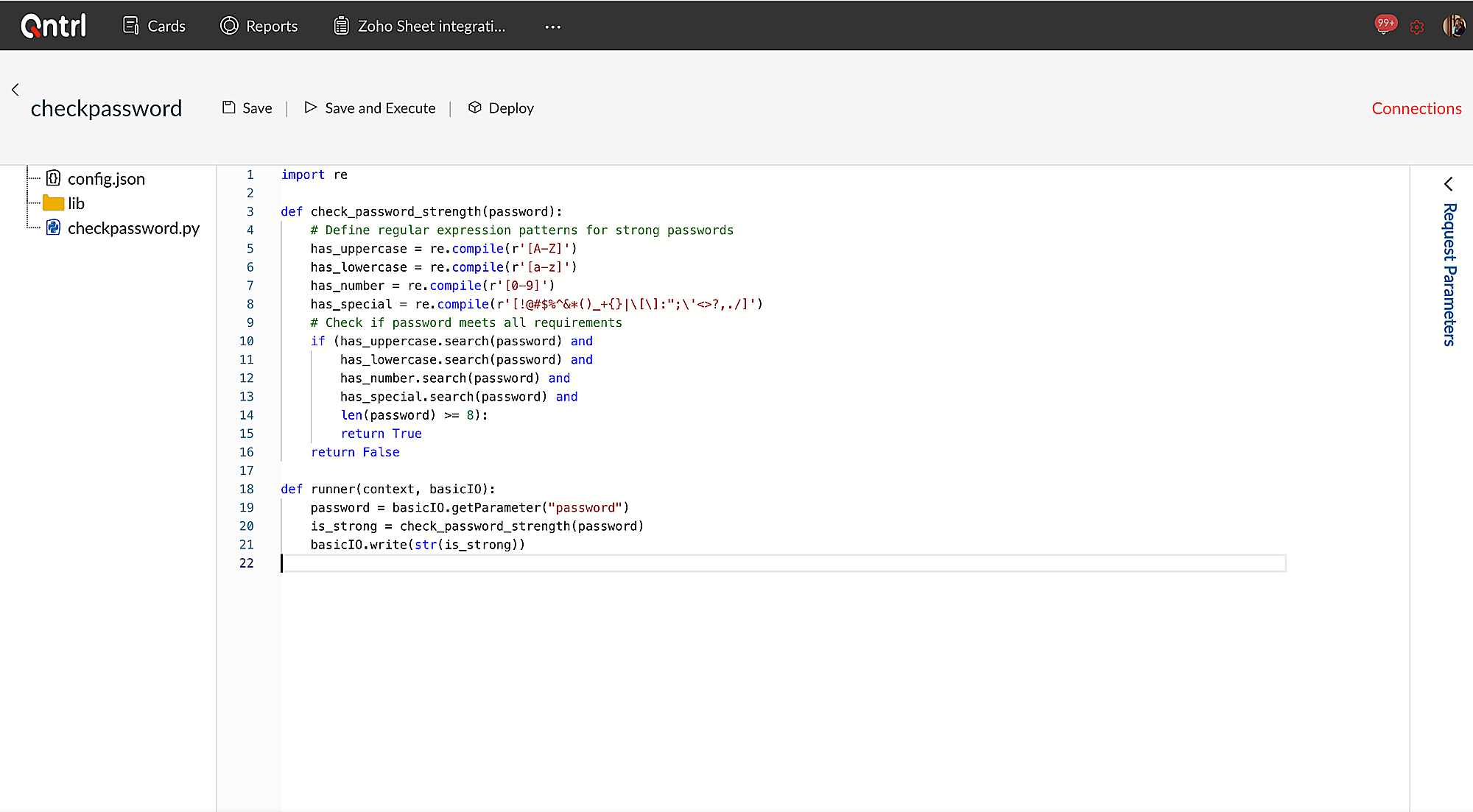Click 'len(password) >= 8):' line
The width and height of the screenshot is (1473, 812).
(x=414, y=415)
